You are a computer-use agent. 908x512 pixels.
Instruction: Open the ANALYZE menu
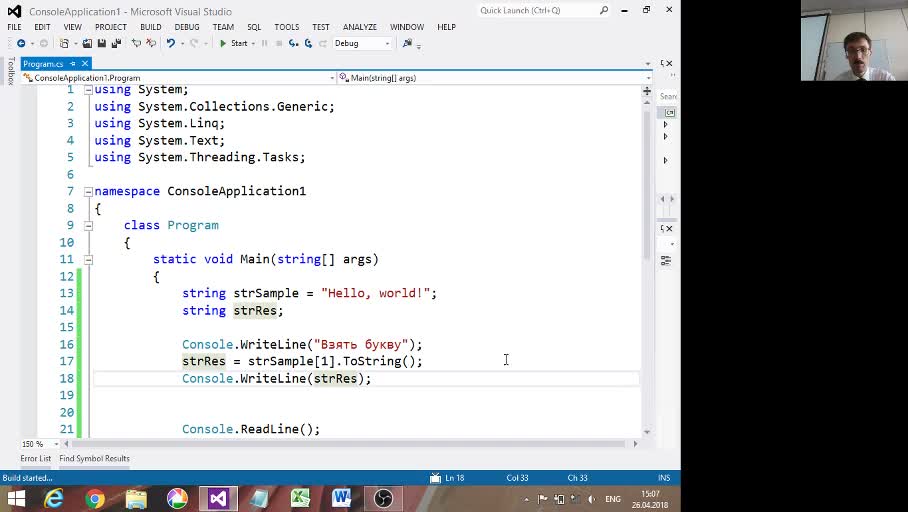point(360,27)
